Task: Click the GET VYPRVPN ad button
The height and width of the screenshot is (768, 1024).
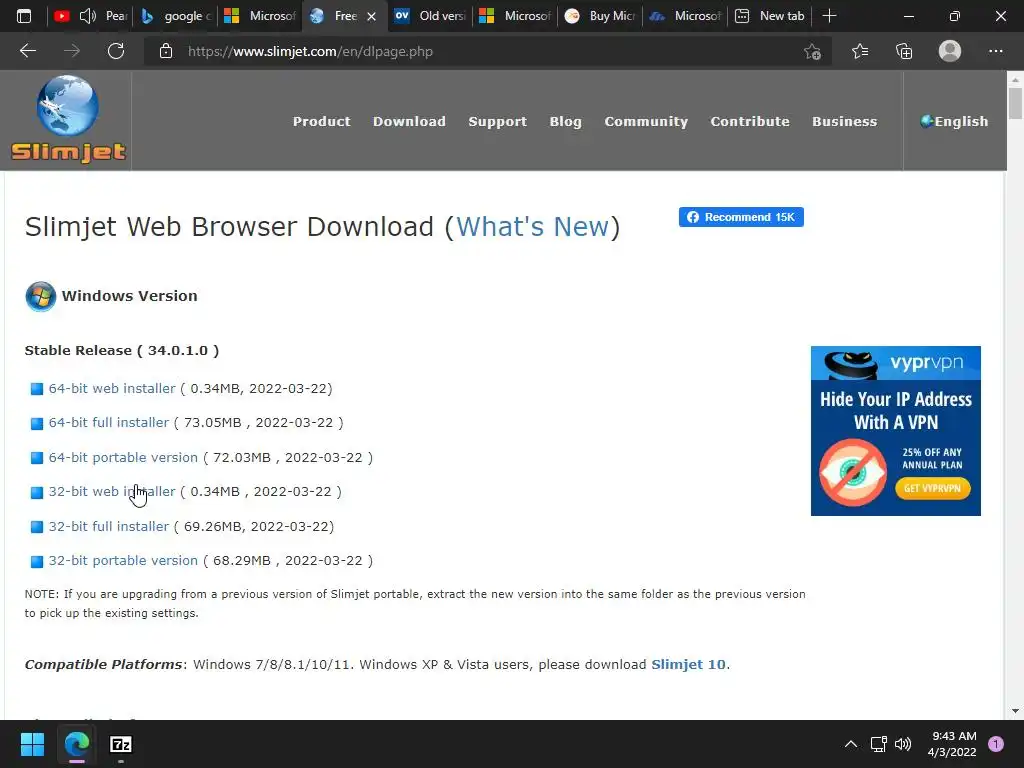Action: coord(933,488)
